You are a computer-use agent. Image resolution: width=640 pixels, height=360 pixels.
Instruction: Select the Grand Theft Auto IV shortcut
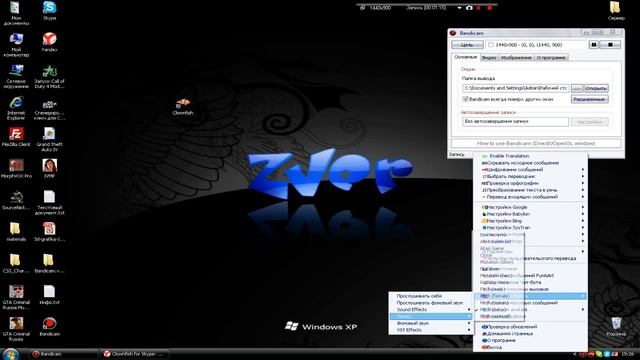point(49,134)
